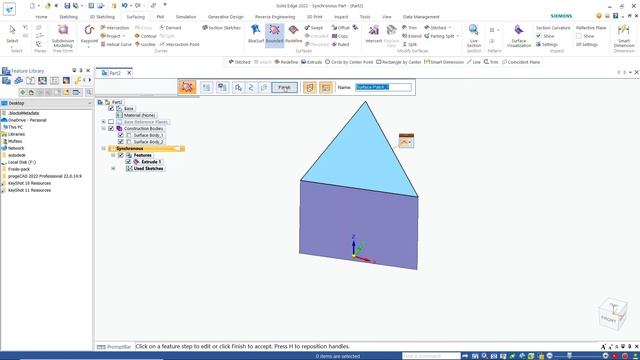This screenshot has width=640, height=360.
Task: Use the Derived curve command
Action: (171, 28)
